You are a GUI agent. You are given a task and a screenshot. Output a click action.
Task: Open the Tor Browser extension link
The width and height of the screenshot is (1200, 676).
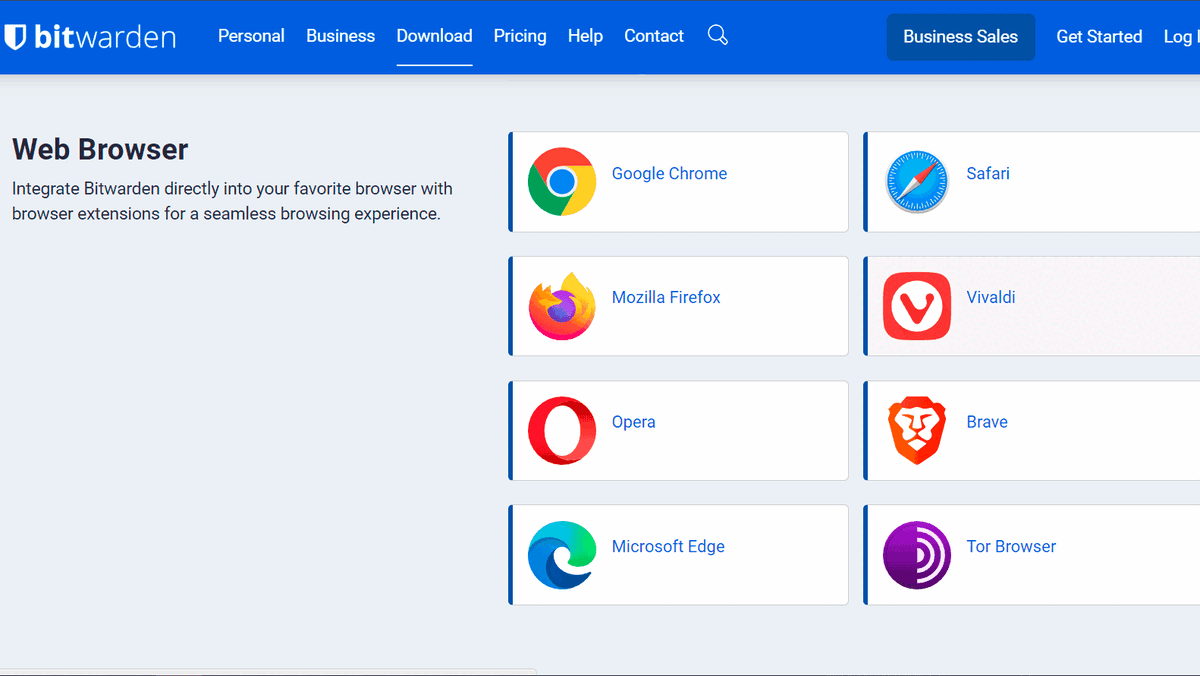pos(1011,546)
